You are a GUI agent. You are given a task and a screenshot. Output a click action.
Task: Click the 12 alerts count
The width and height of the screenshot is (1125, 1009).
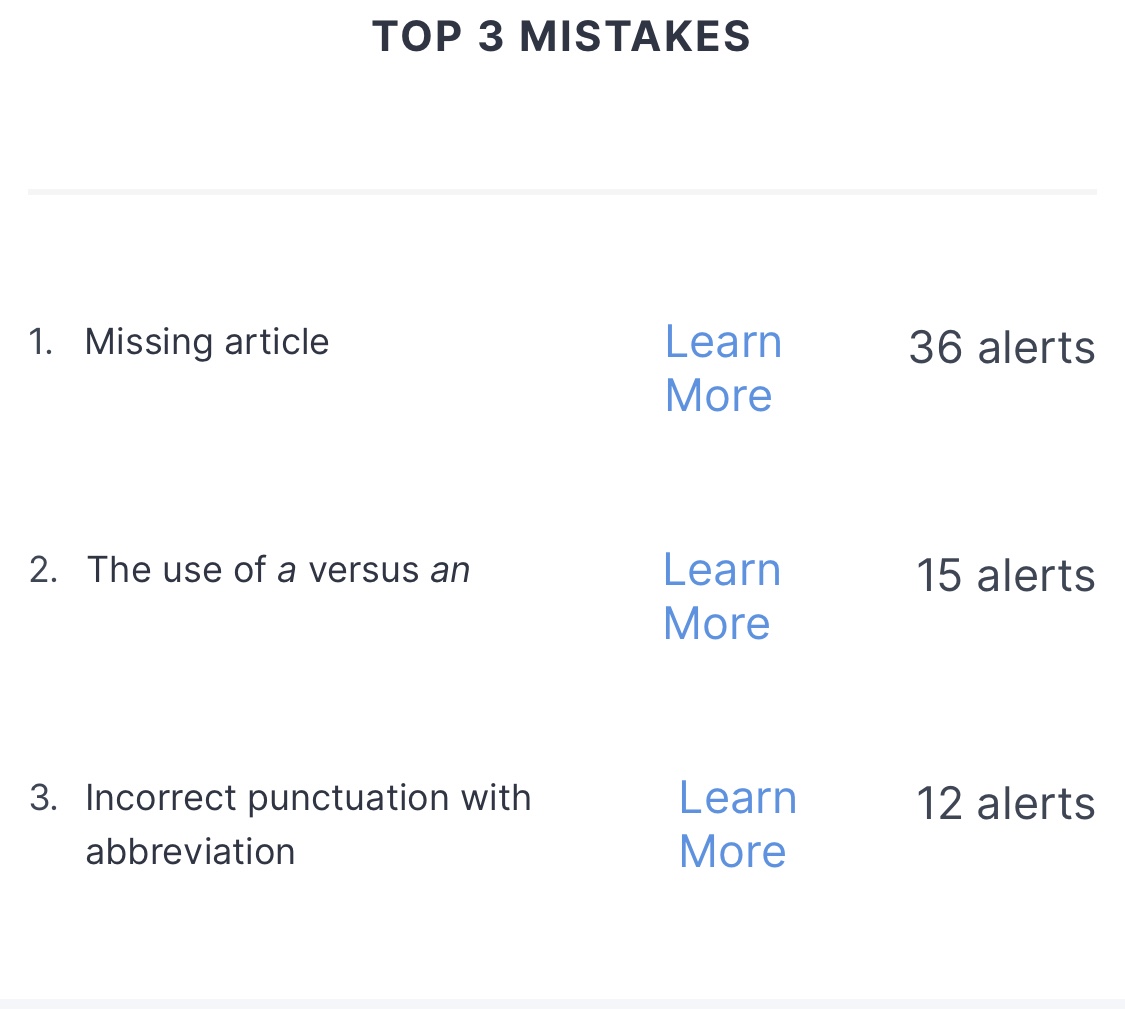pyautogui.click(x=1005, y=804)
